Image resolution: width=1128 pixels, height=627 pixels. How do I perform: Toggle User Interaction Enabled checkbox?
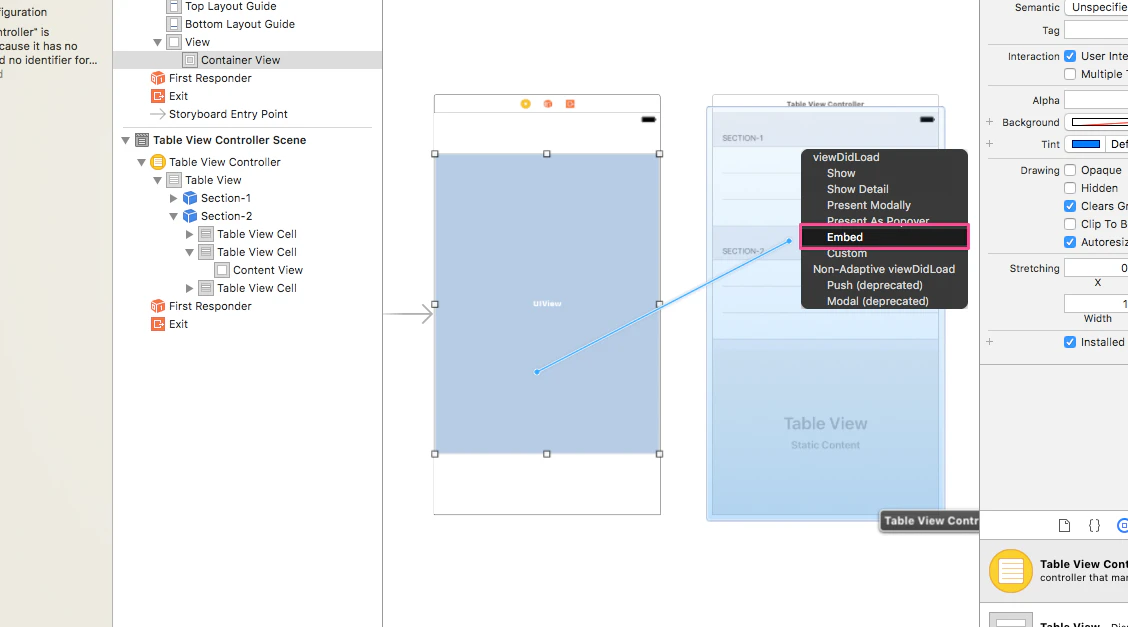1070,56
